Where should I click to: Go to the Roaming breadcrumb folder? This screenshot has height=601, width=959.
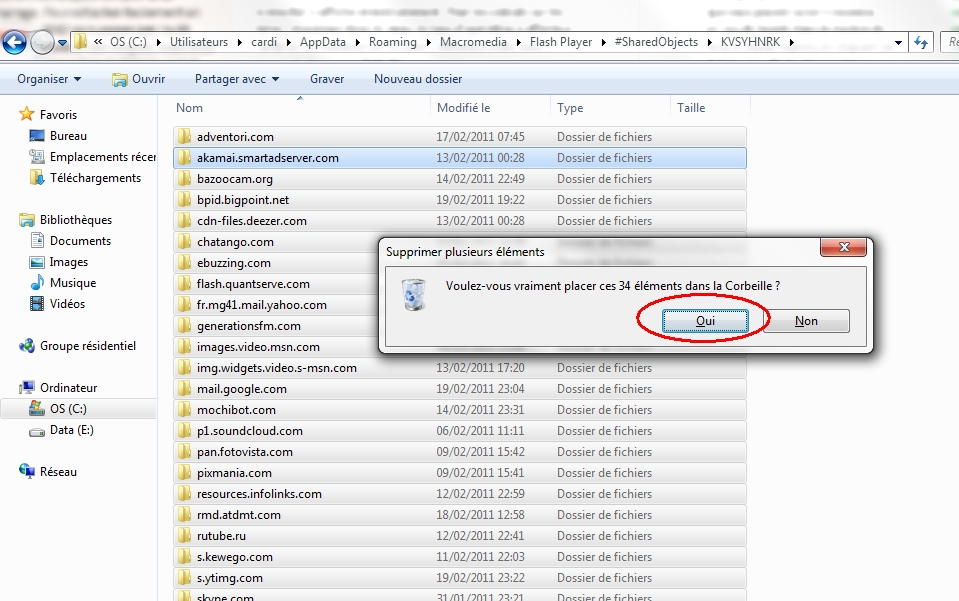point(393,42)
